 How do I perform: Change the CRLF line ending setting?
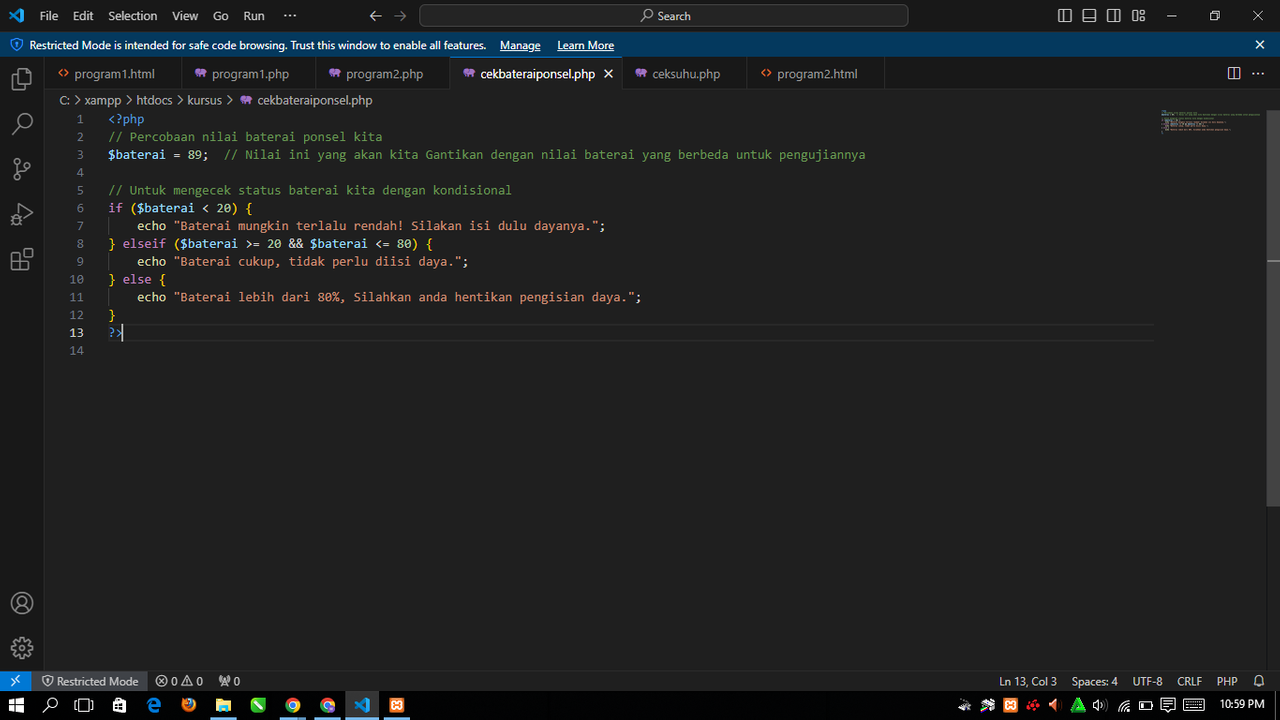(1189, 681)
